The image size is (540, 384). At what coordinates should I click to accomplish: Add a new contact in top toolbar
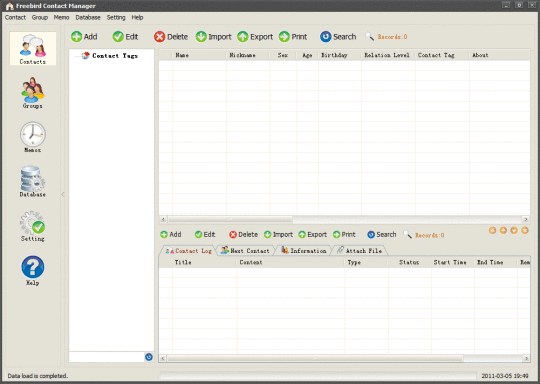84,37
